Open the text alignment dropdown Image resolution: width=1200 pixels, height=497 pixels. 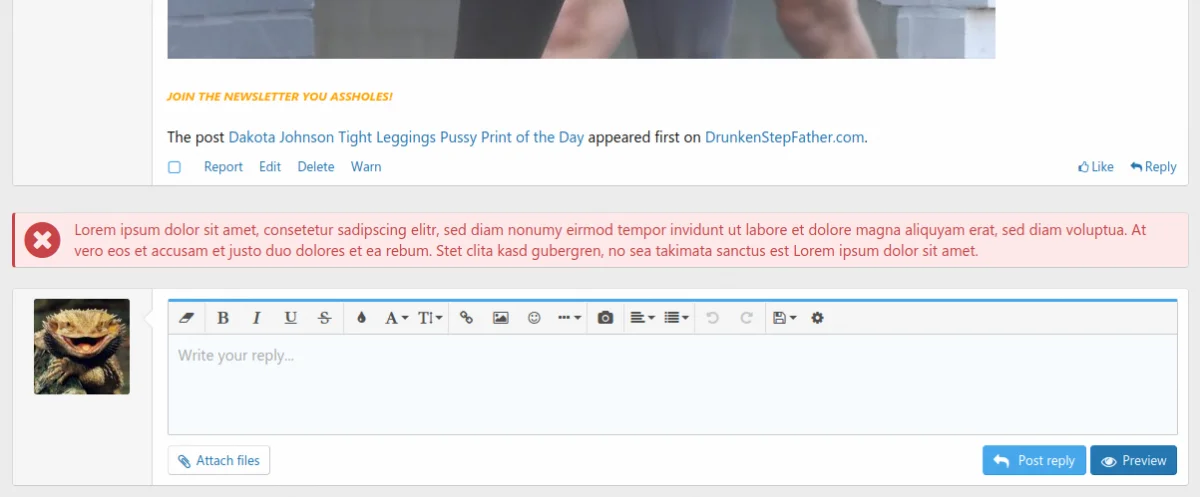(x=642, y=318)
